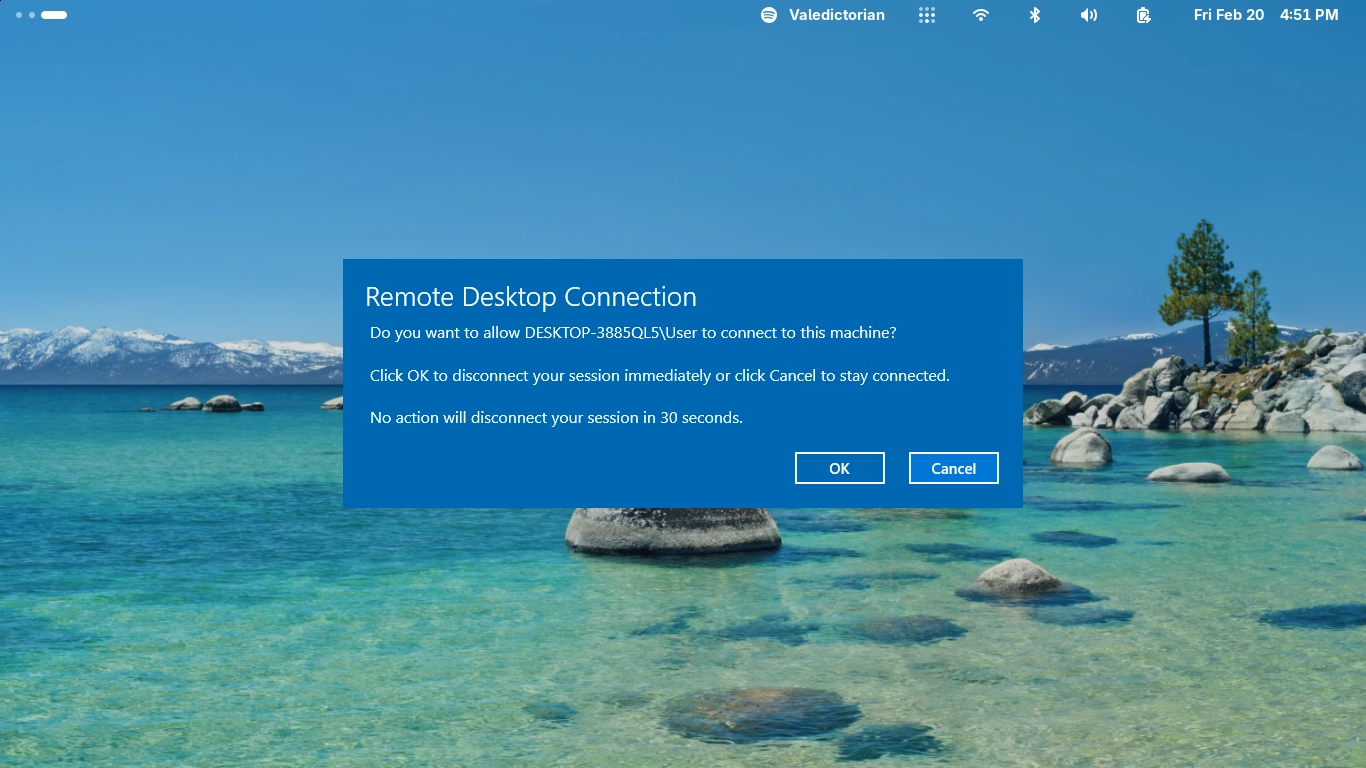
Task: Select the second workspace dot
Action: pos(32,15)
